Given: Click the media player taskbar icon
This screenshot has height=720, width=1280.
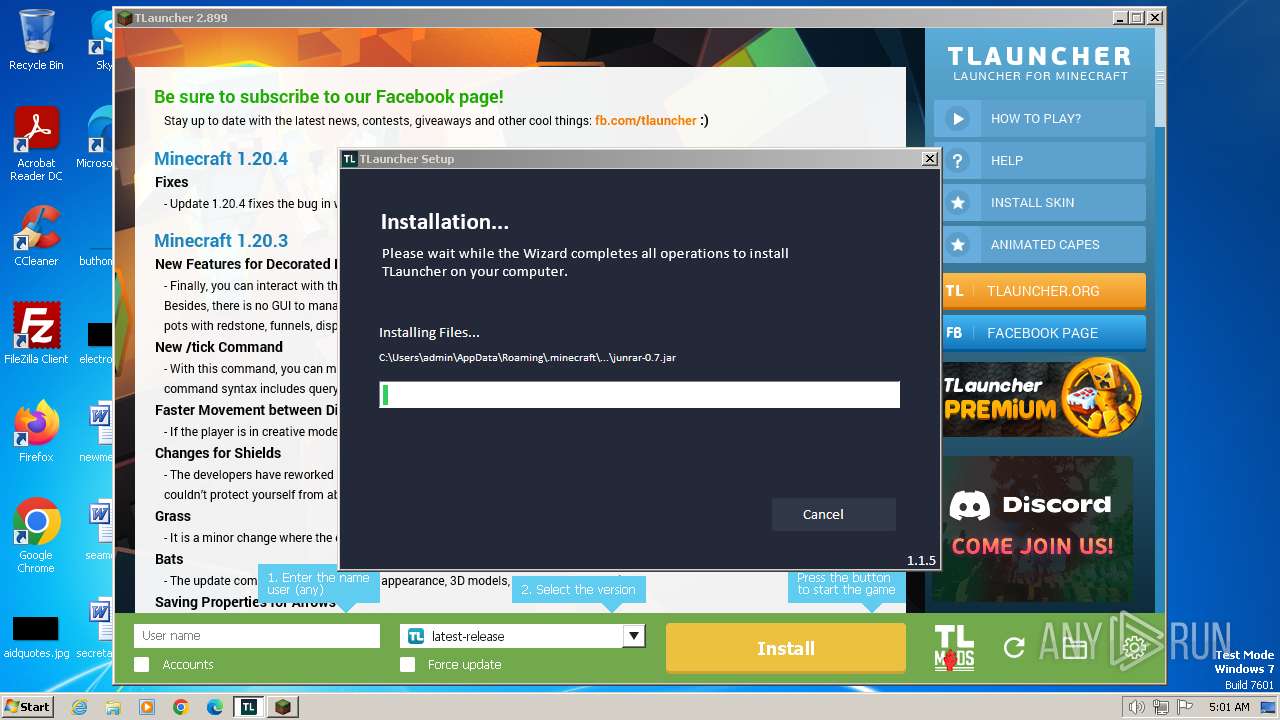Looking at the screenshot, I should click(147, 707).
